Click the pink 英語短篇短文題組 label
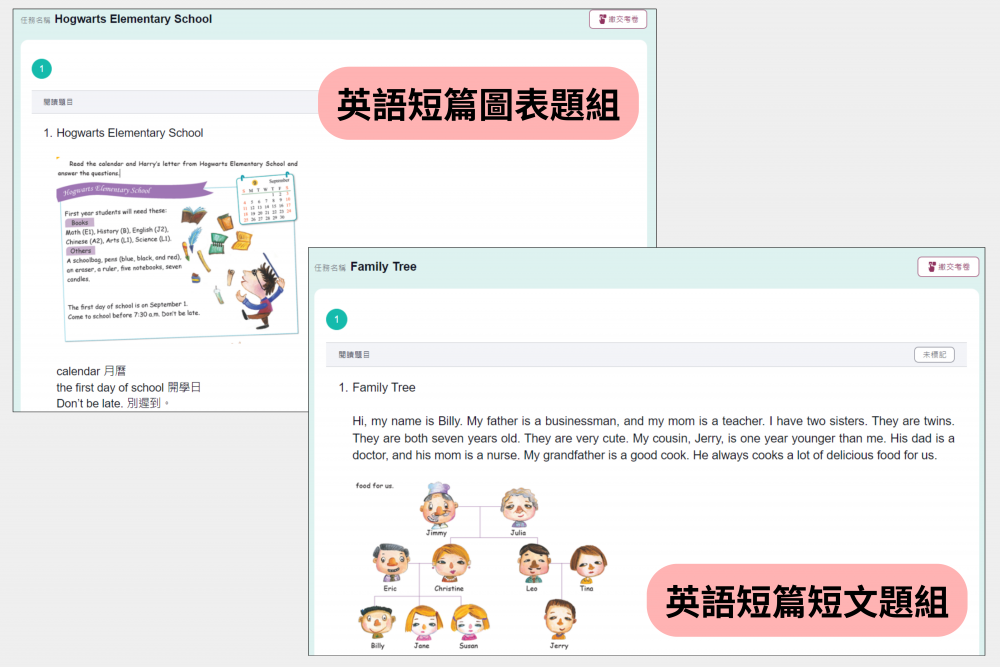This screenshot has height=667, width=1000. (806, 600)
